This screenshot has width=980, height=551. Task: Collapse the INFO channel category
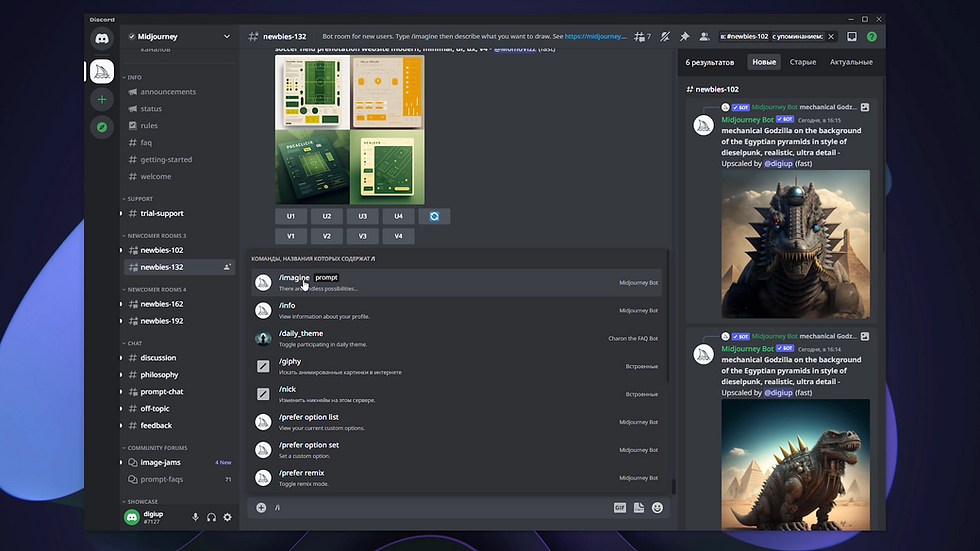[134, 77]
